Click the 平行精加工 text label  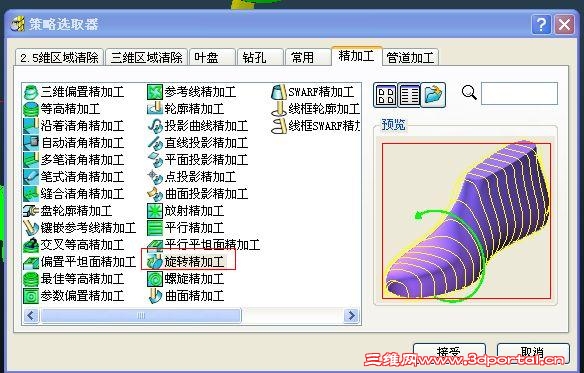[194, 228]
